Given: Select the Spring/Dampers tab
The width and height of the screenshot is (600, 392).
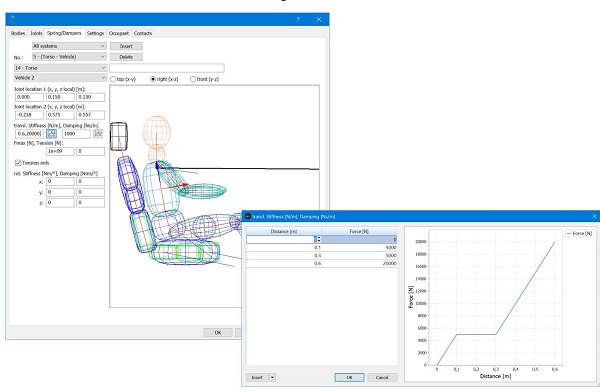Looking at the screenshot, I should pyautogui.click(x=64, y=33).
